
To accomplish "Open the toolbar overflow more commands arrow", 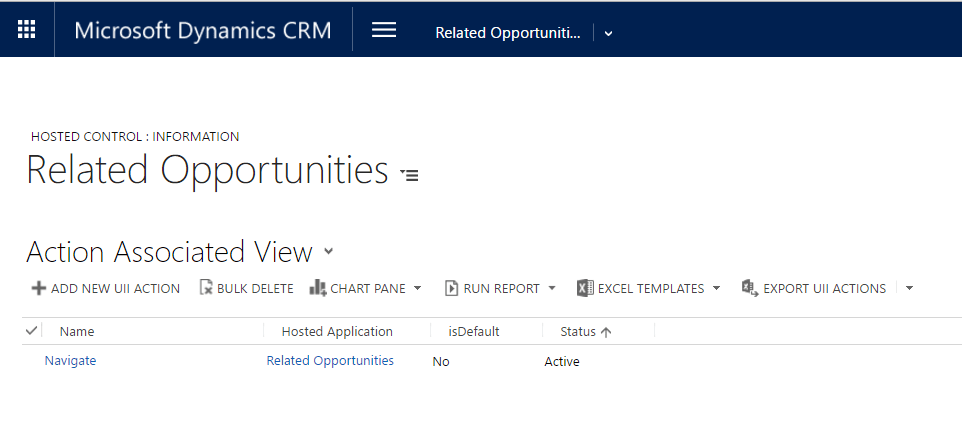I will tap(909, 288).
